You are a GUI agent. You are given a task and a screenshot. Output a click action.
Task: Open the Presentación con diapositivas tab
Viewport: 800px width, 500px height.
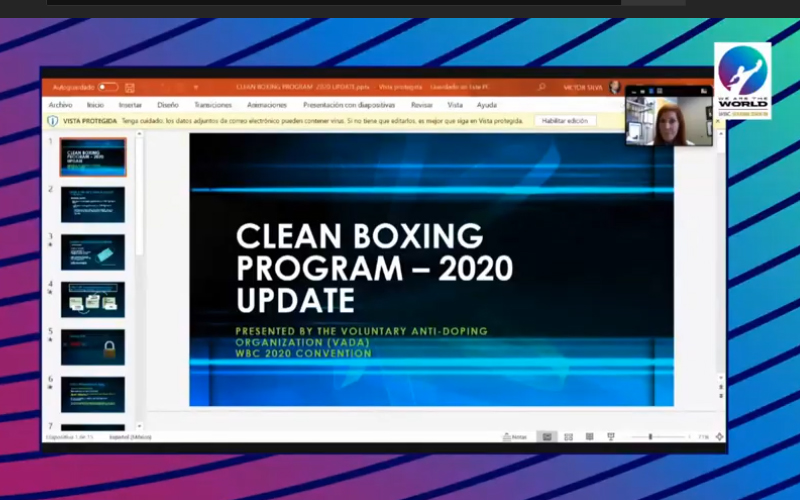[x=349, y=104]
